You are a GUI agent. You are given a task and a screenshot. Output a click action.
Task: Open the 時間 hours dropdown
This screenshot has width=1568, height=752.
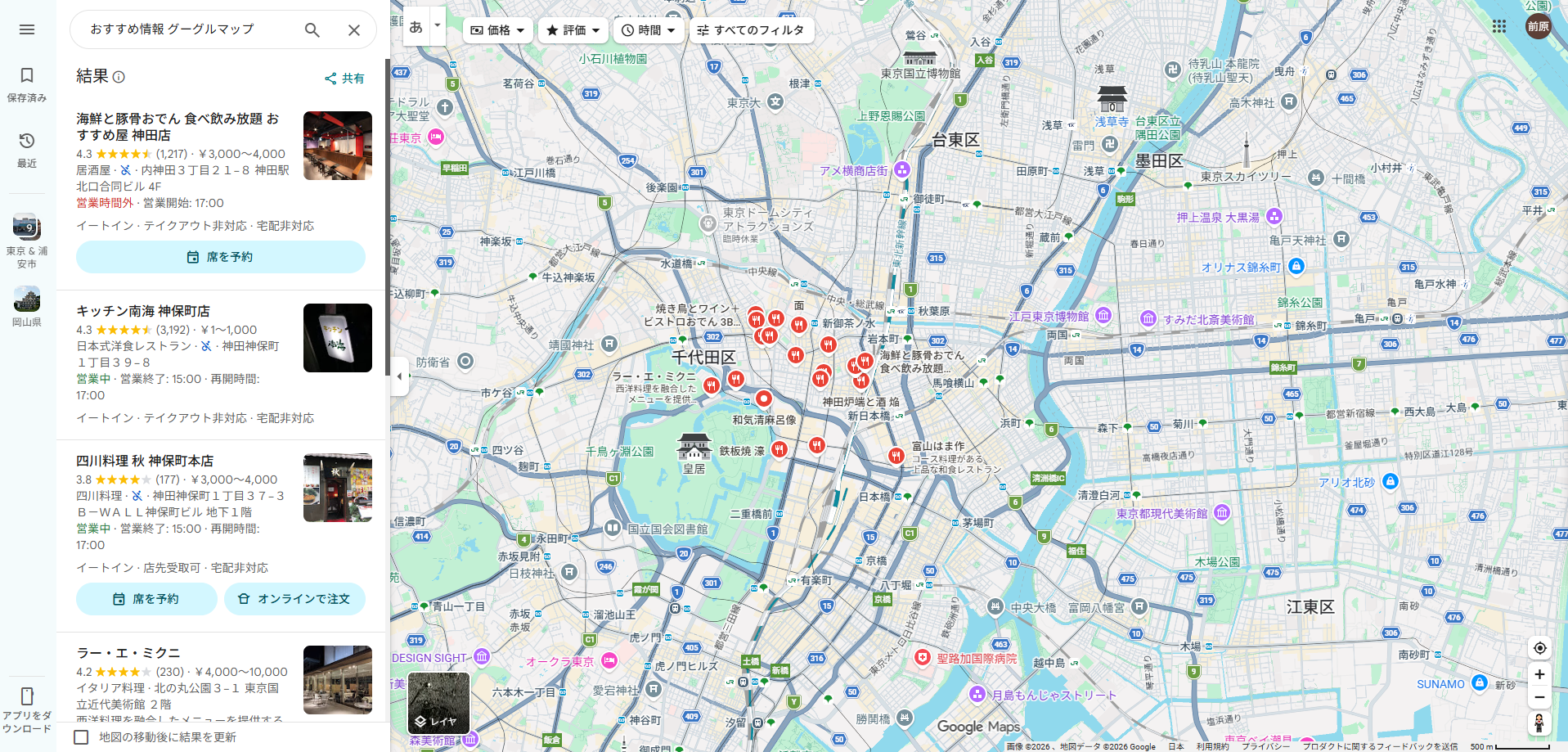point(649,30)
